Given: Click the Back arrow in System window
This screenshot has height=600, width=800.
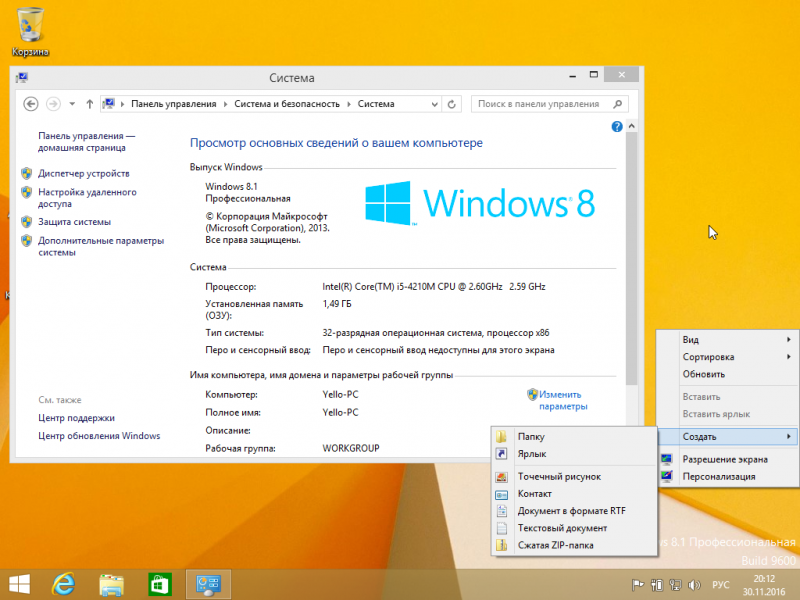Looking at the screenshot, I should pos(31,104).
